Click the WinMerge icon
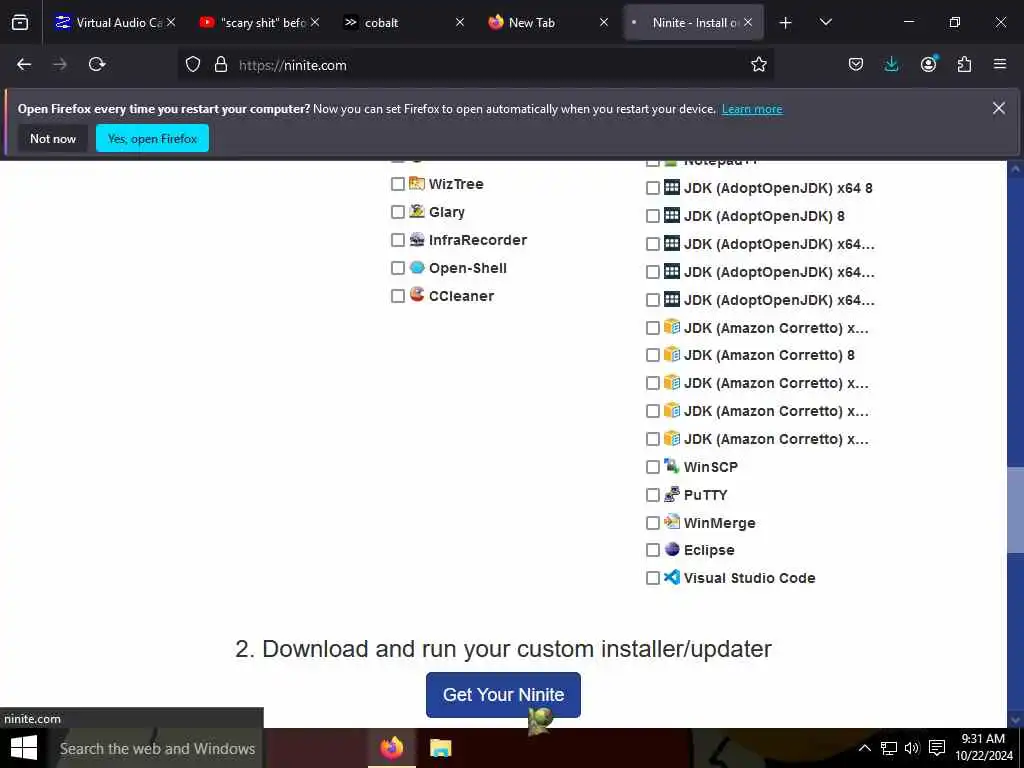The height and width of the screenshot is (768, 1024). pyautogui.click(x=671, y=522)
